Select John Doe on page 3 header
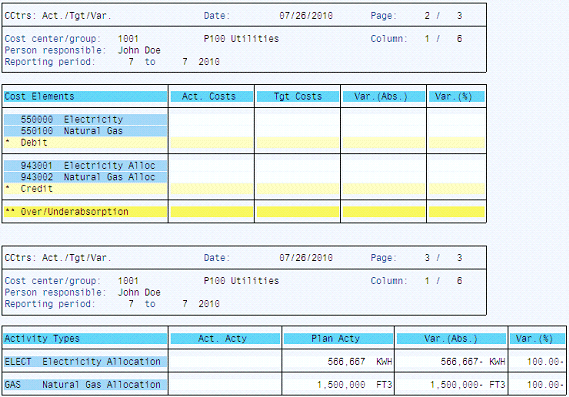 pyautogui.click(x=139, y=292)
